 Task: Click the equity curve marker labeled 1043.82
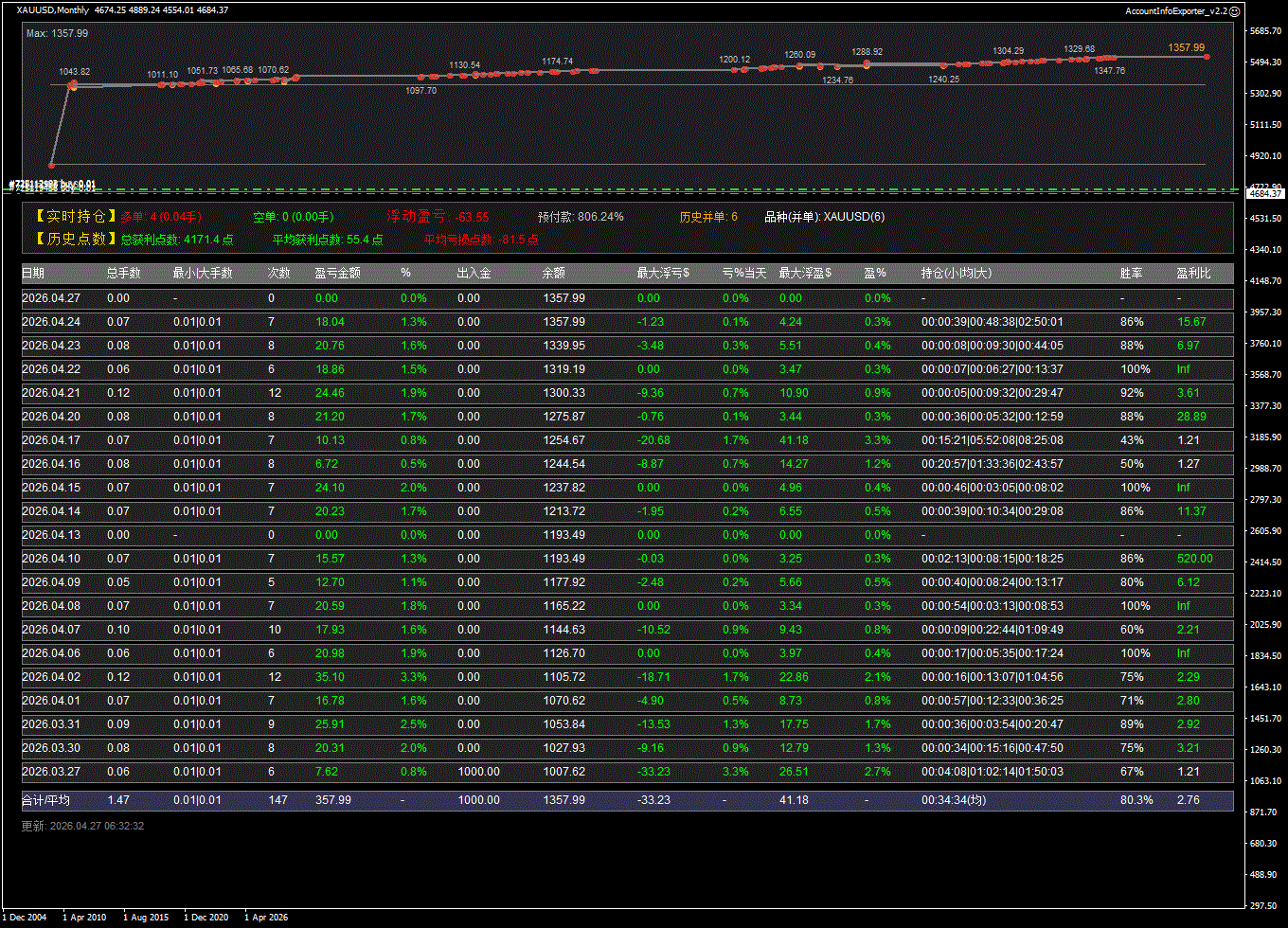point(73,84)
